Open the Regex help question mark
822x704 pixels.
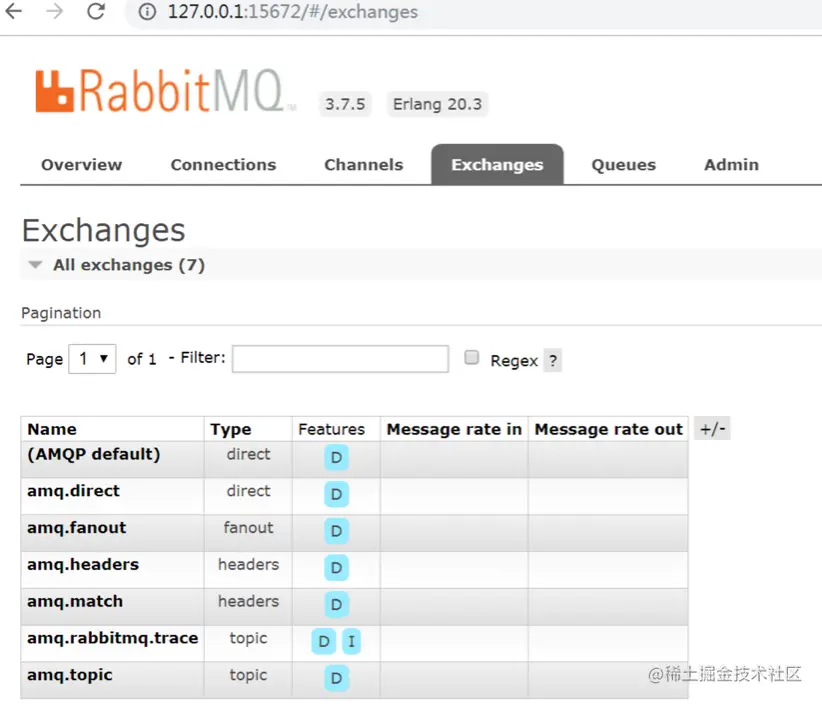[x=553, y=361]
